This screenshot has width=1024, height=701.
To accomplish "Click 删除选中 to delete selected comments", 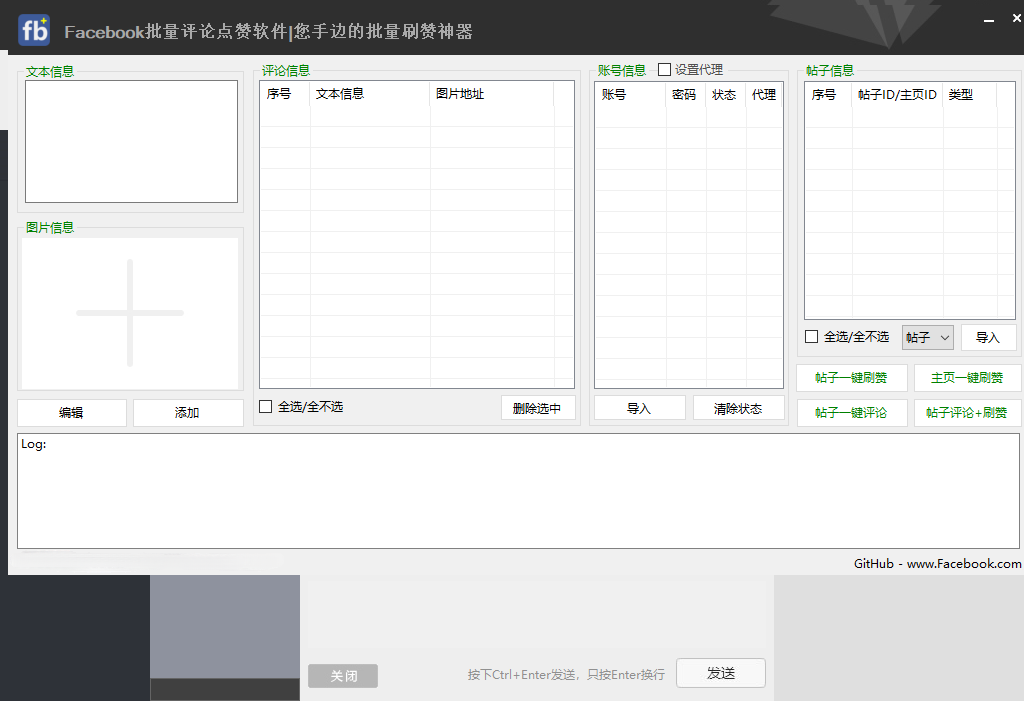I will [538, 408].
